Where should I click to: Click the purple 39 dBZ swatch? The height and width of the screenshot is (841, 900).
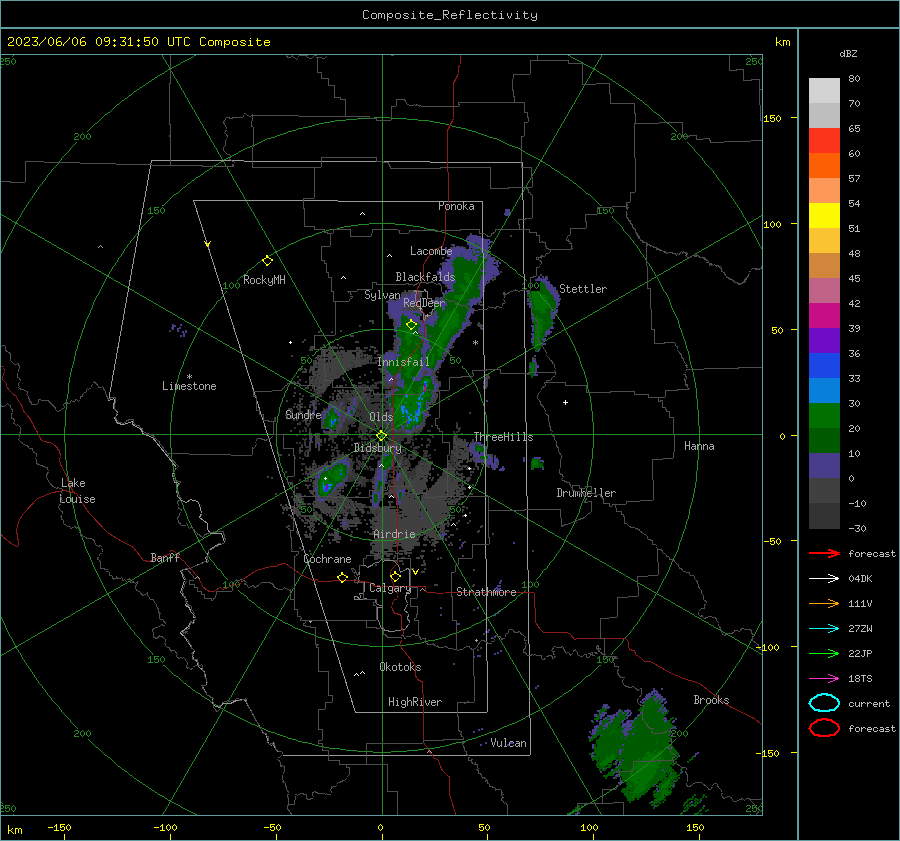(824, 340)
